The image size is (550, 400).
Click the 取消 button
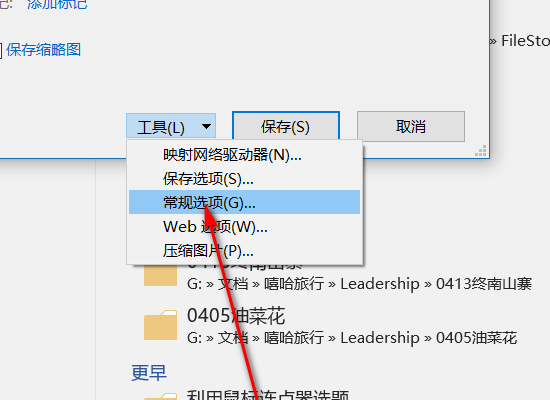point(411,126)
